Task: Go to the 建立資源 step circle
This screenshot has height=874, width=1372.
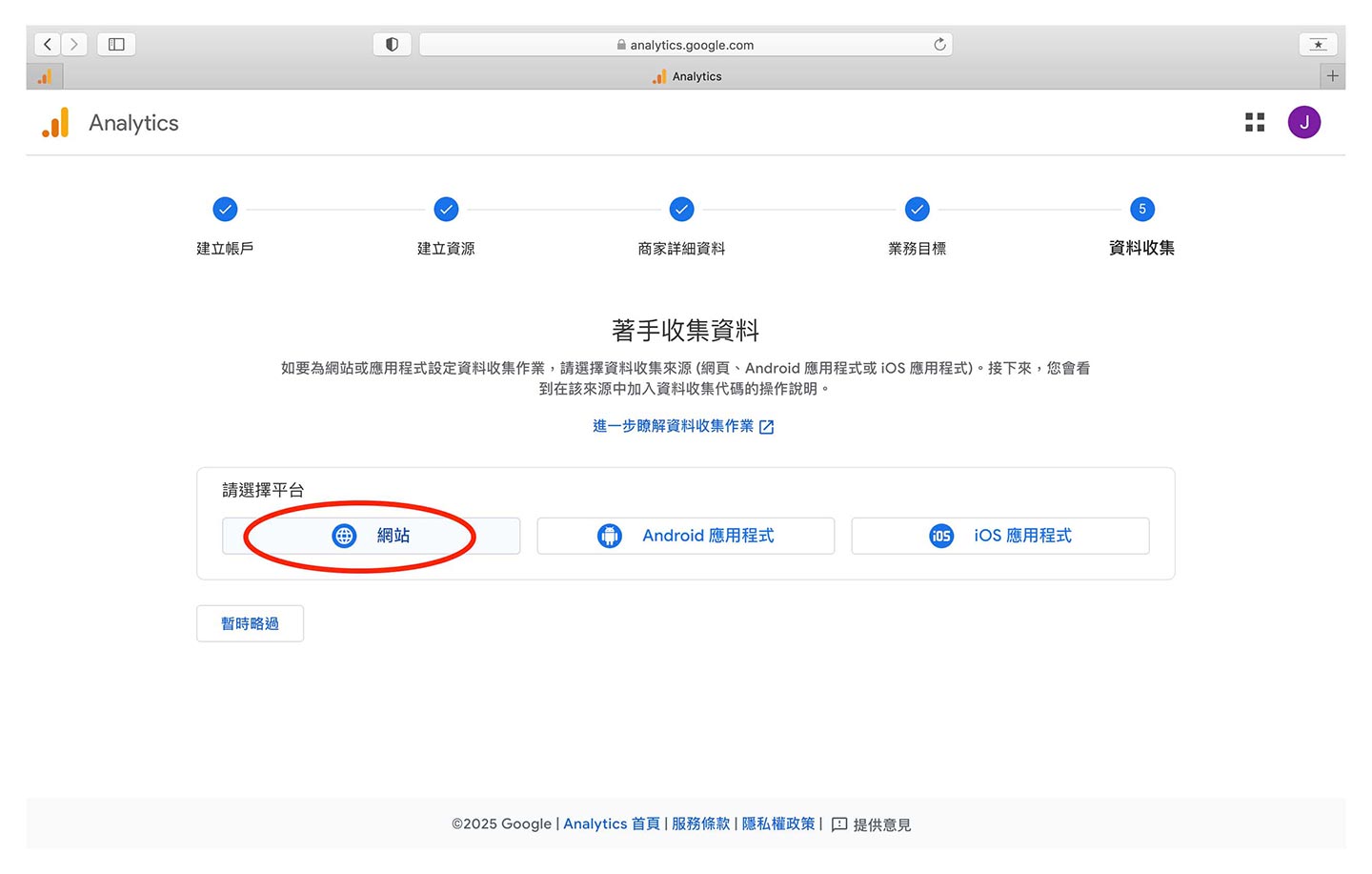Action: (446, 209)
